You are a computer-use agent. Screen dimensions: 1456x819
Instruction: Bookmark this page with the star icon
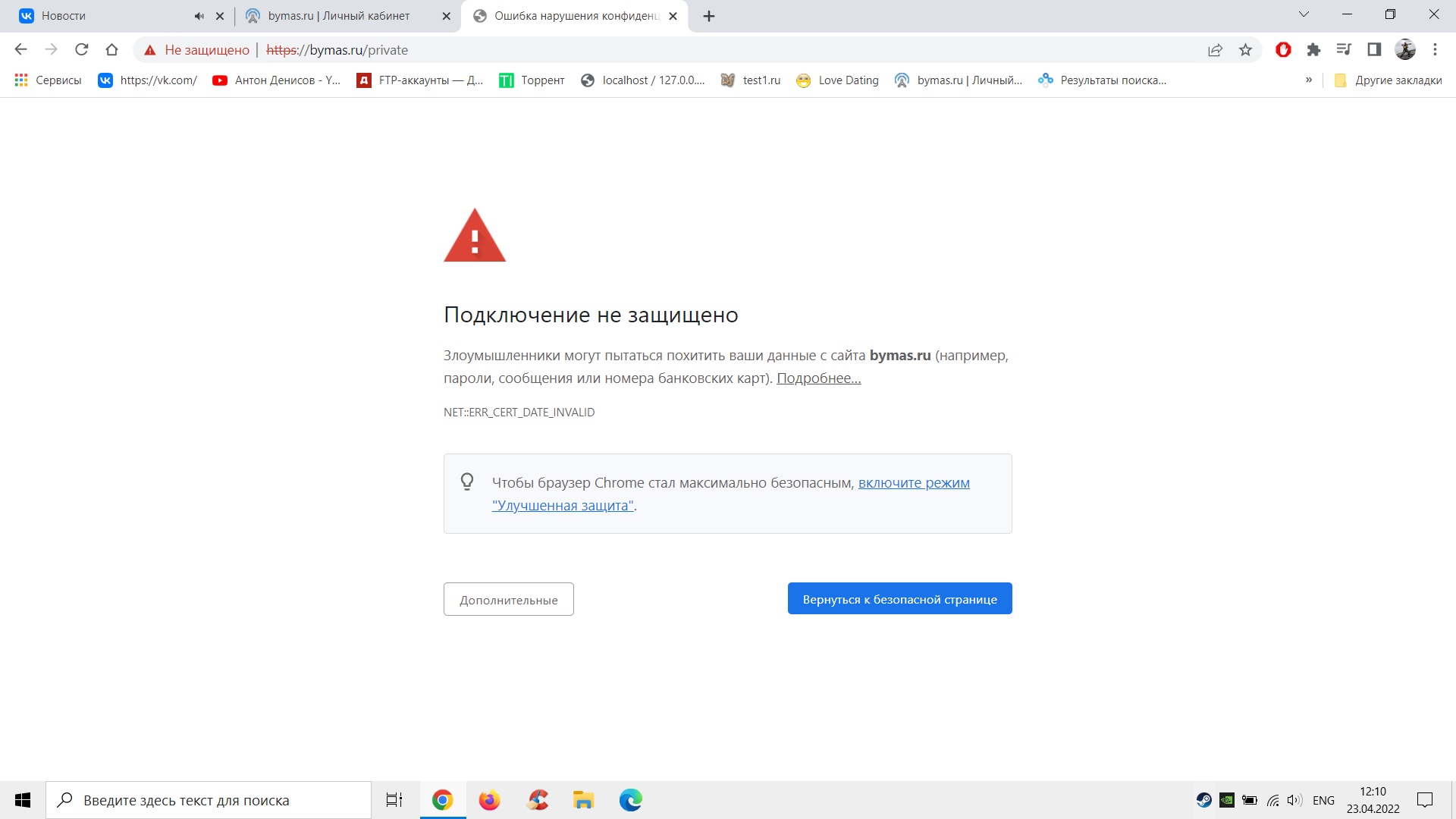pos(1245,50)
